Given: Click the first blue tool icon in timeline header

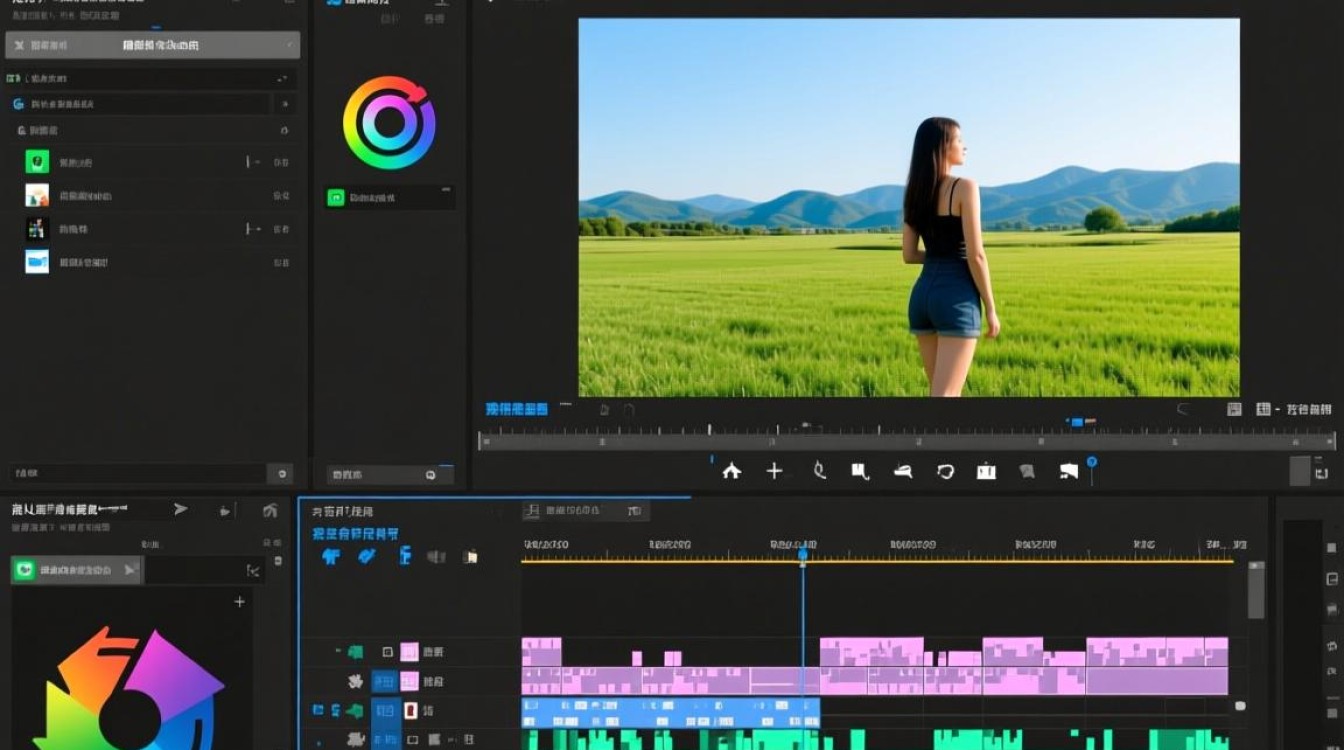Looking at the screenshot, I should [x=331, y=556].
